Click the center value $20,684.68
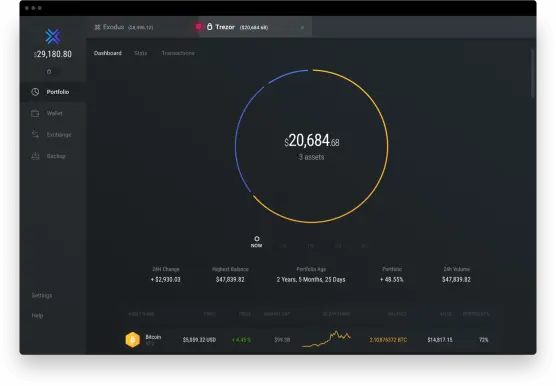556x386 pixels. tap(312, 141)
